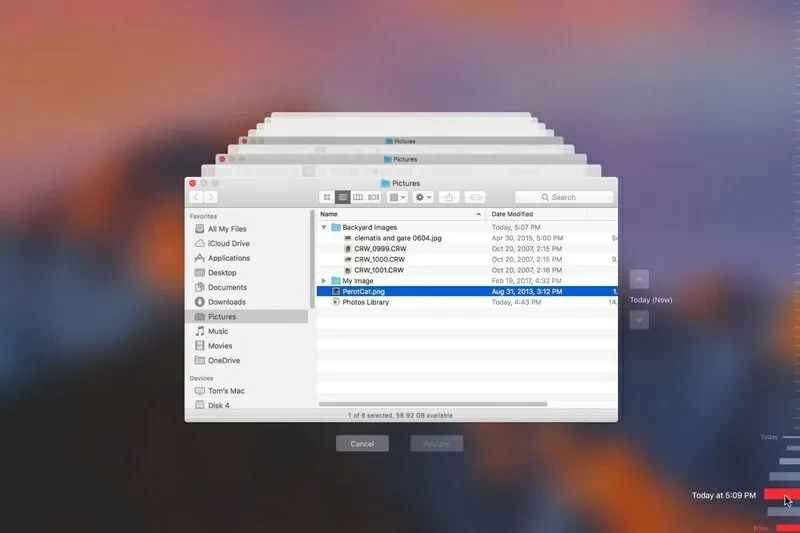Click the Today, 4:43 PM date cell
Screen dimensions: 800x533
[516, 302]
